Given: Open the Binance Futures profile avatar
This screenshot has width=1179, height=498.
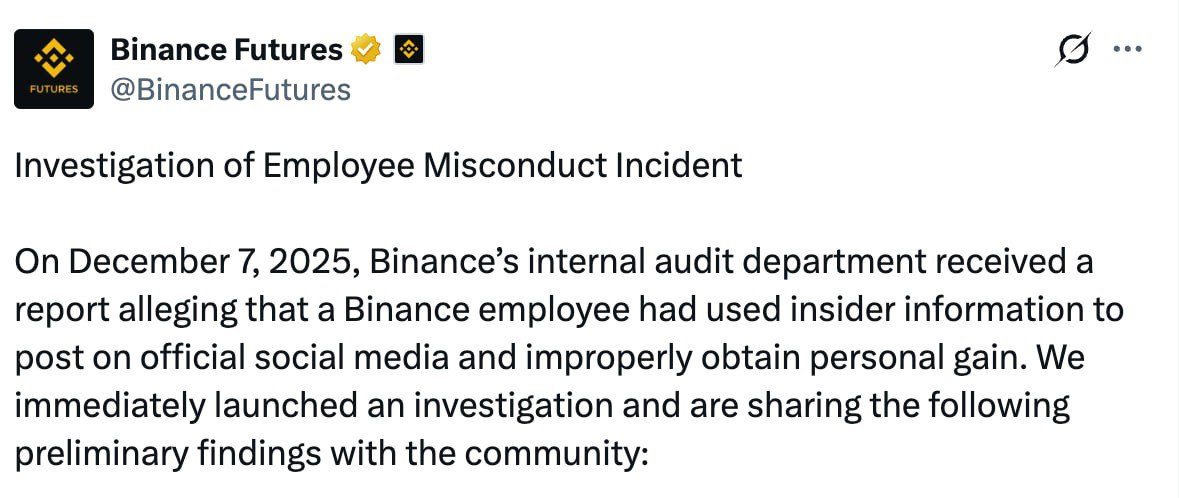Looking at the screenshot, I should point(54,69).
